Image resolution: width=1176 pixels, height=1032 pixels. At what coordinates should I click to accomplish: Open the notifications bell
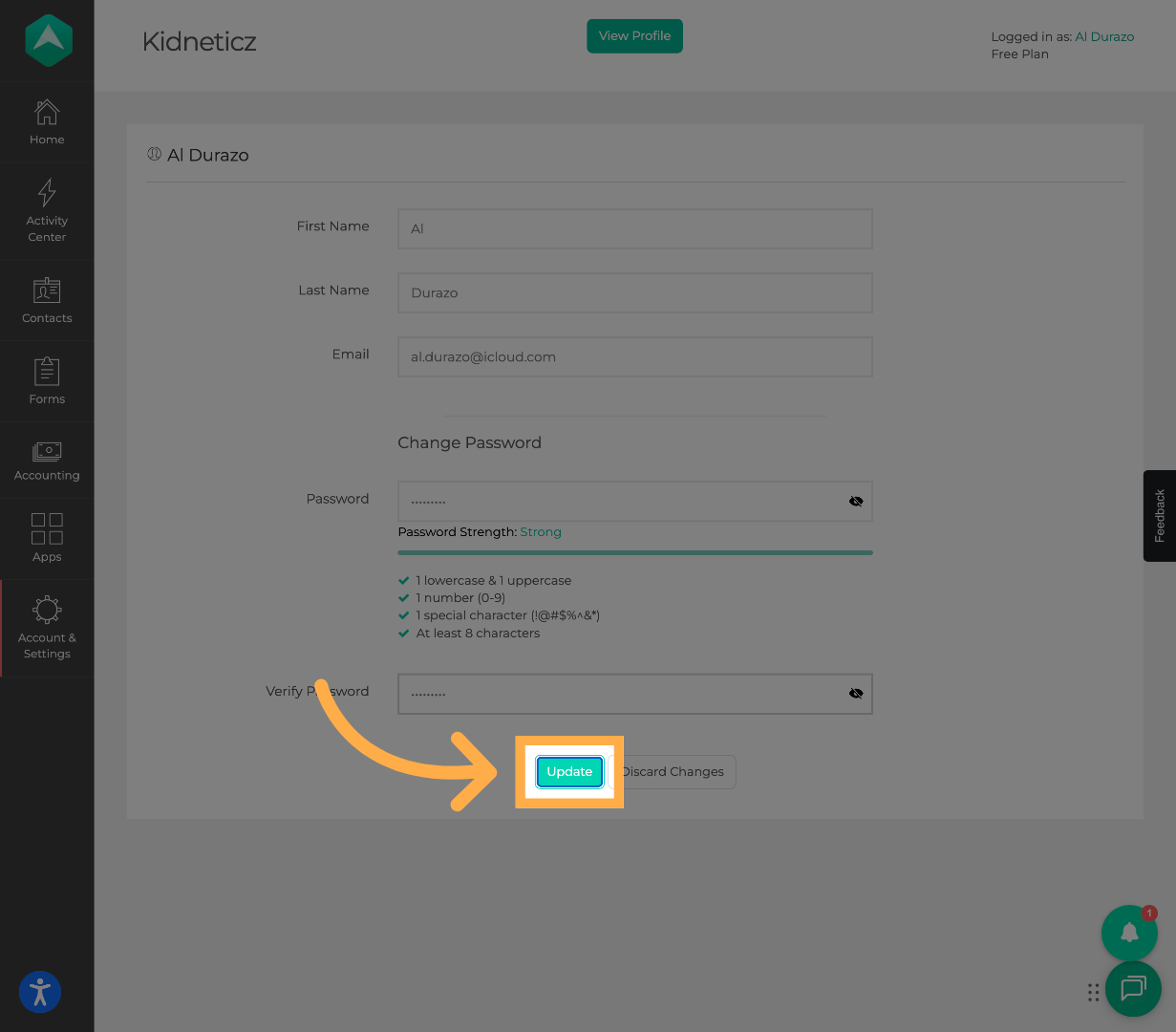pyautogui.click(x=1129, y=933)
